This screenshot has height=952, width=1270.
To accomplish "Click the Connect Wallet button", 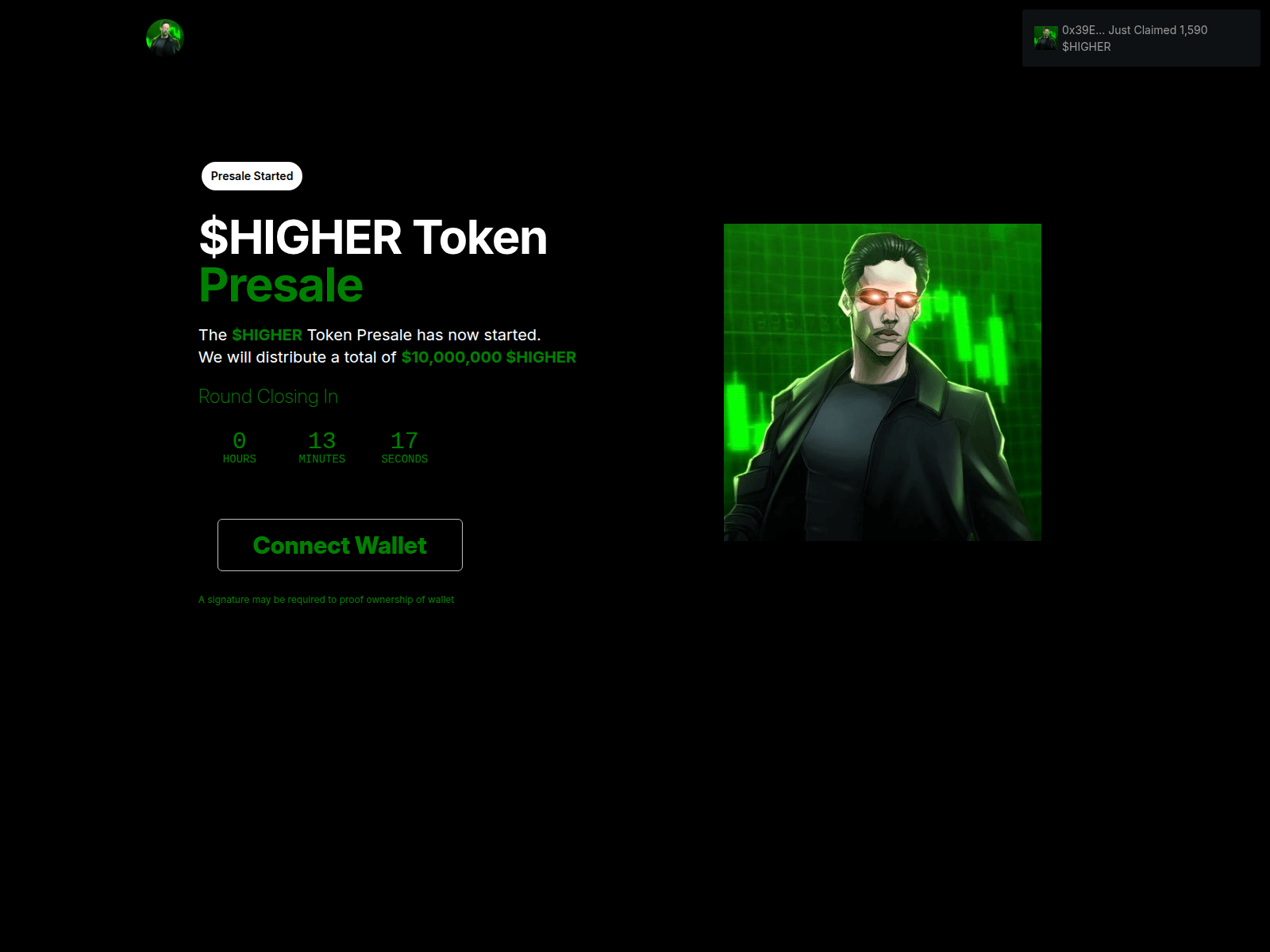I will [340, 545].
